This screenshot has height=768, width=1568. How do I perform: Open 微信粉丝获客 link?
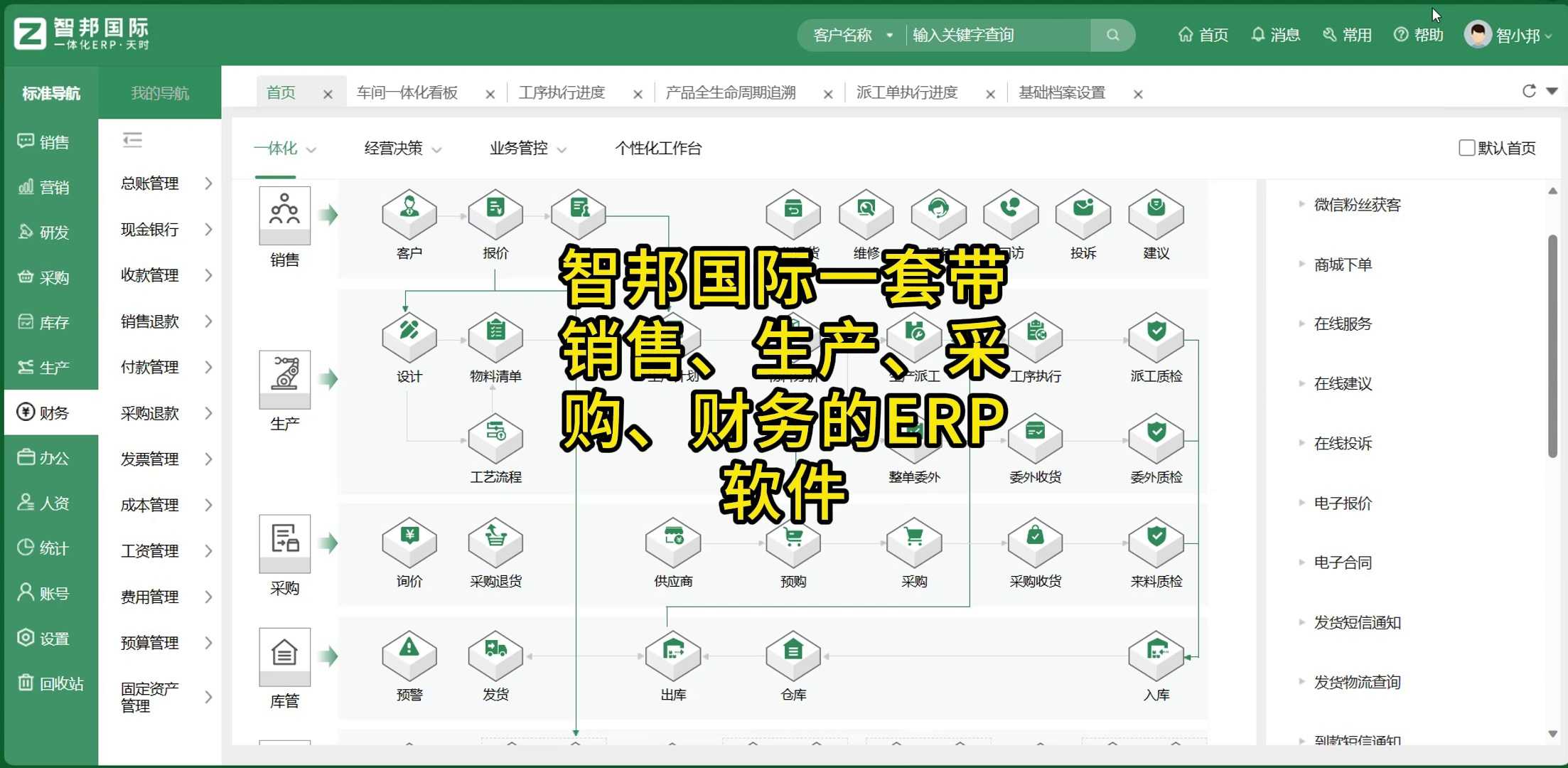coord(1357,206)
